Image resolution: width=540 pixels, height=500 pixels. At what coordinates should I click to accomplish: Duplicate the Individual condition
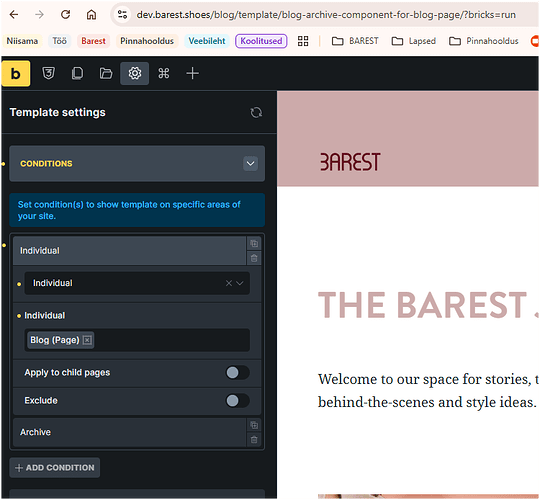point(254,244)
